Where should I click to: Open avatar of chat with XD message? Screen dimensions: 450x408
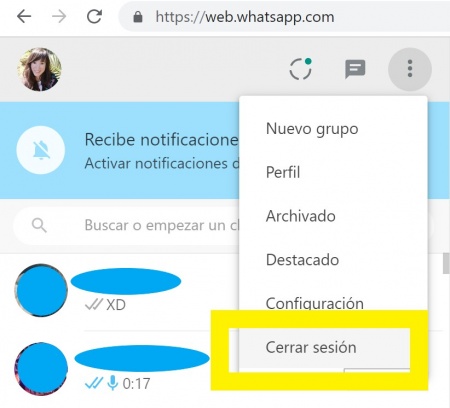[x=41, y=290]
